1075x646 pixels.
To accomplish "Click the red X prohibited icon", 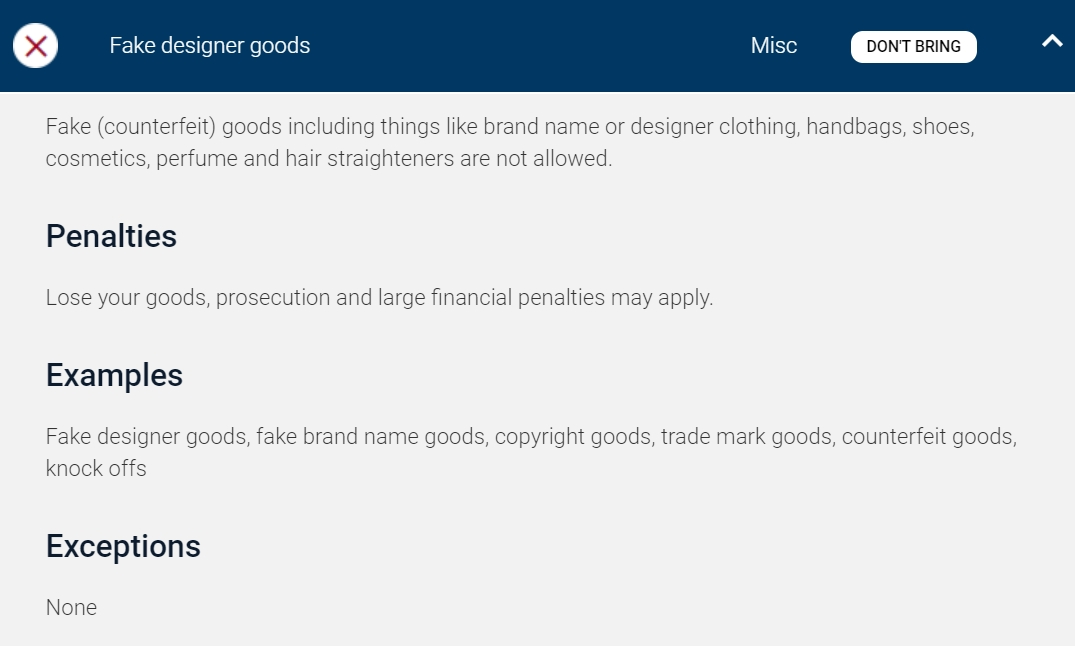I will click(35, 46).
